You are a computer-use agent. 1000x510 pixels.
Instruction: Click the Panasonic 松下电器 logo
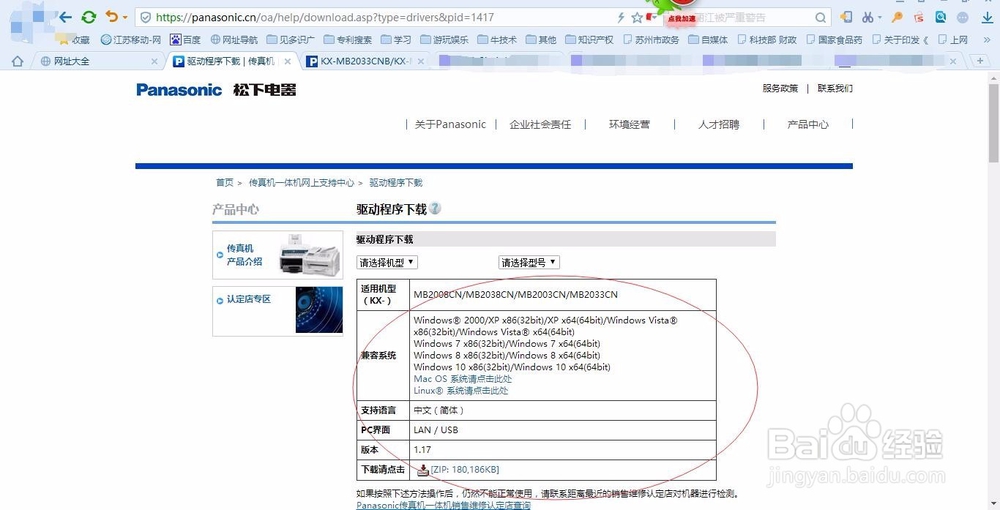[216, 90]
